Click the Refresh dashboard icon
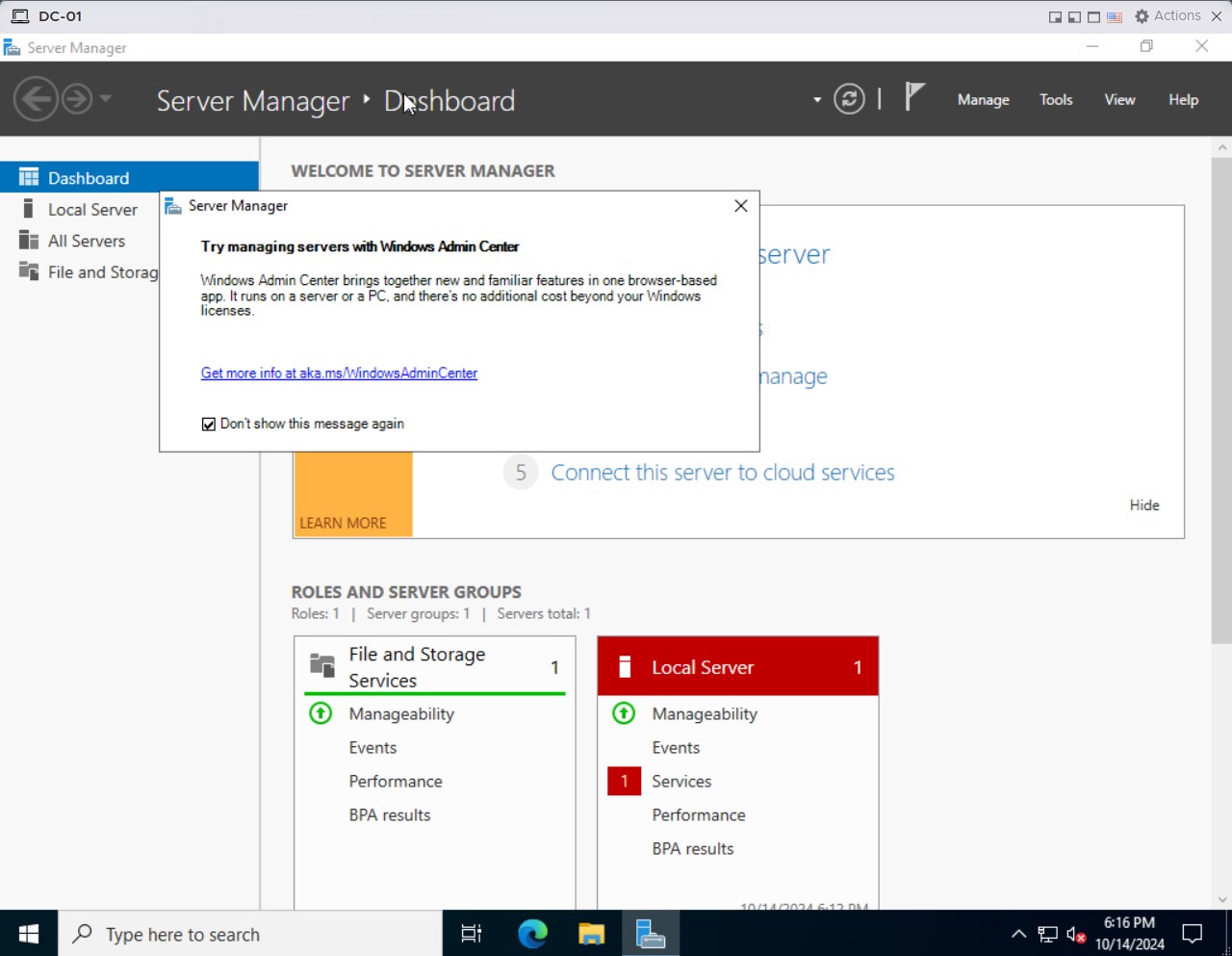This screenshot has height=956, width=1232. click(849, 99)
